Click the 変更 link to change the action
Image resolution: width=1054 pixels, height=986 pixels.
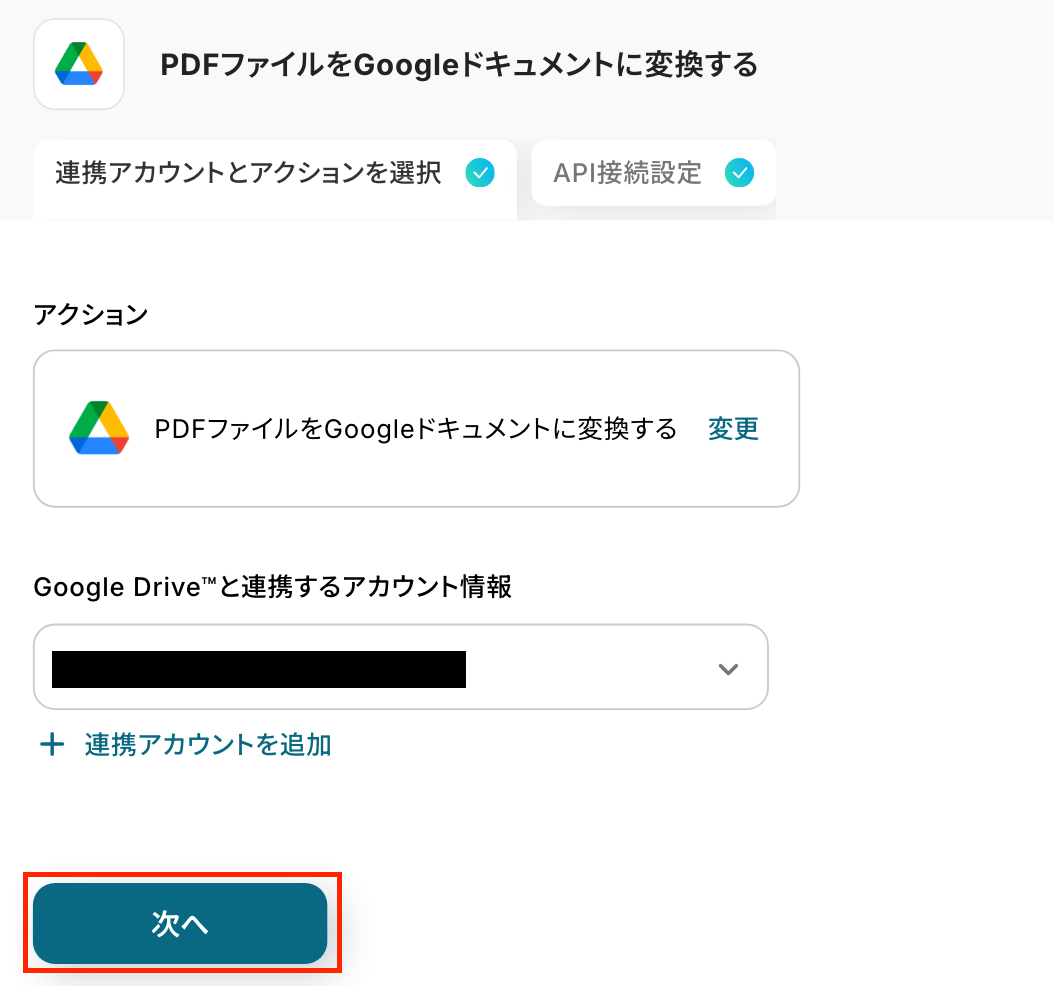coord(733,429)
